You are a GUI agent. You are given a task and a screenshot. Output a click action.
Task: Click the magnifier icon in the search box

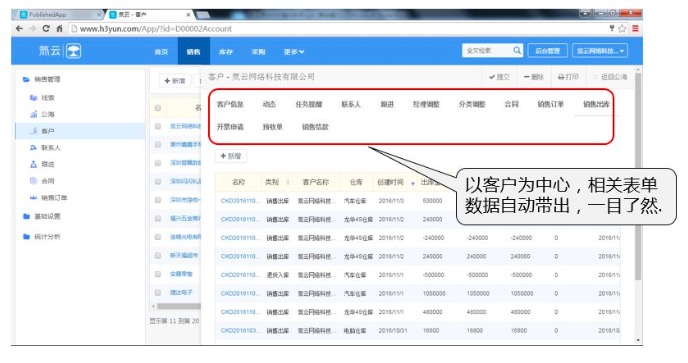pos(517,50)
